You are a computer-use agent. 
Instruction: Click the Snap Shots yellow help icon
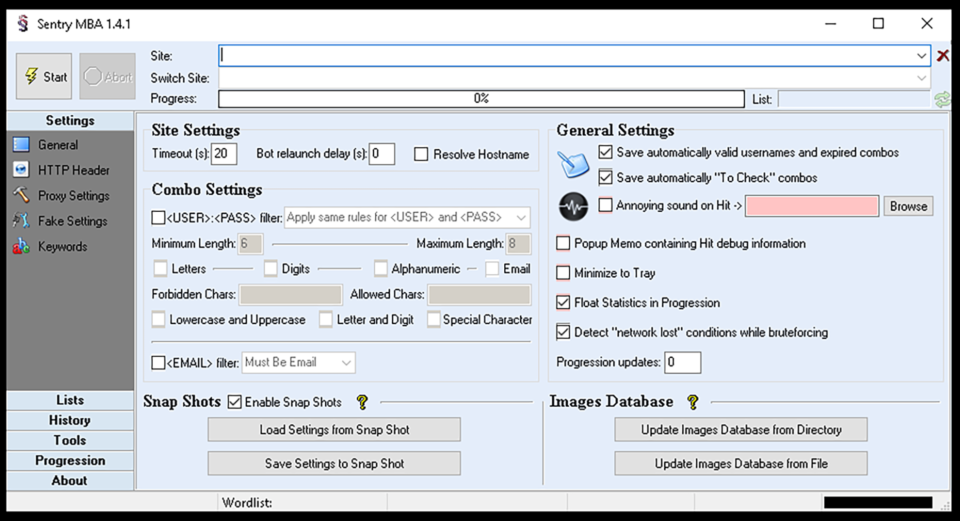362,402
